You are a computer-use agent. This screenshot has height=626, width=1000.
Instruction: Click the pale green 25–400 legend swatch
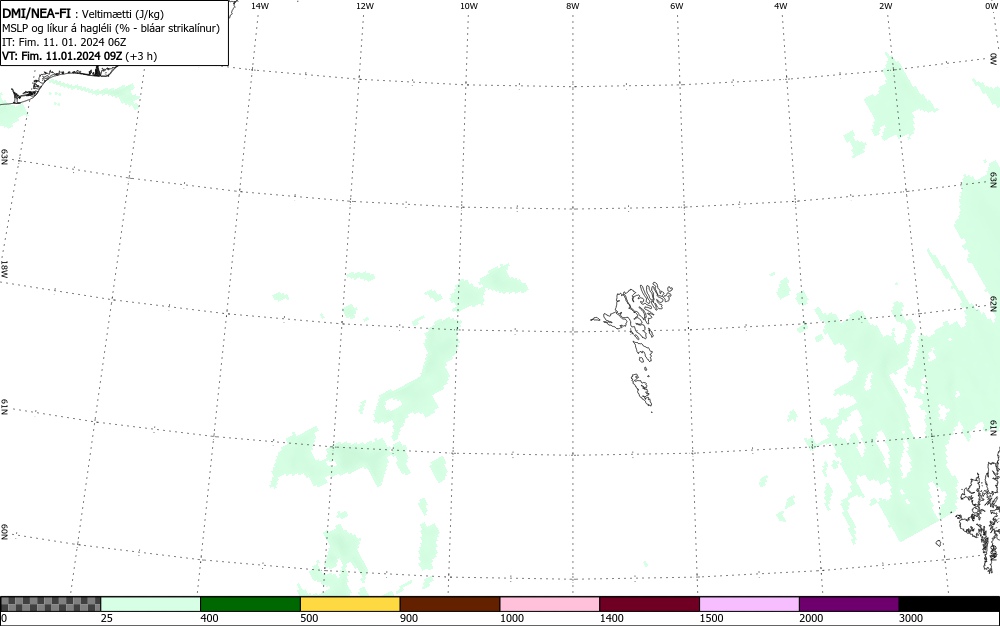151,604
